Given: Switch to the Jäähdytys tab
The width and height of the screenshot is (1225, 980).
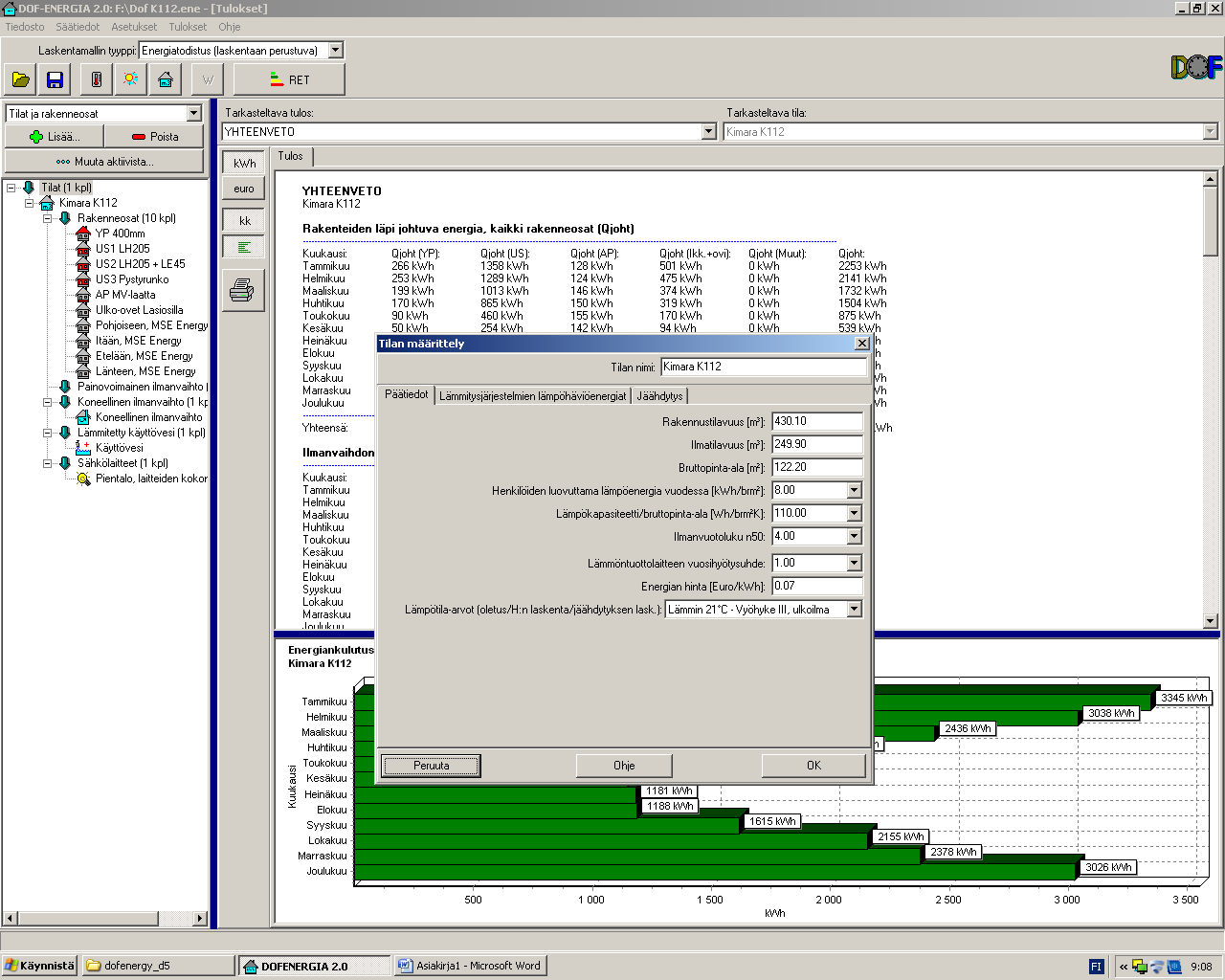Looking at the screenshot, I should (659, 396).
